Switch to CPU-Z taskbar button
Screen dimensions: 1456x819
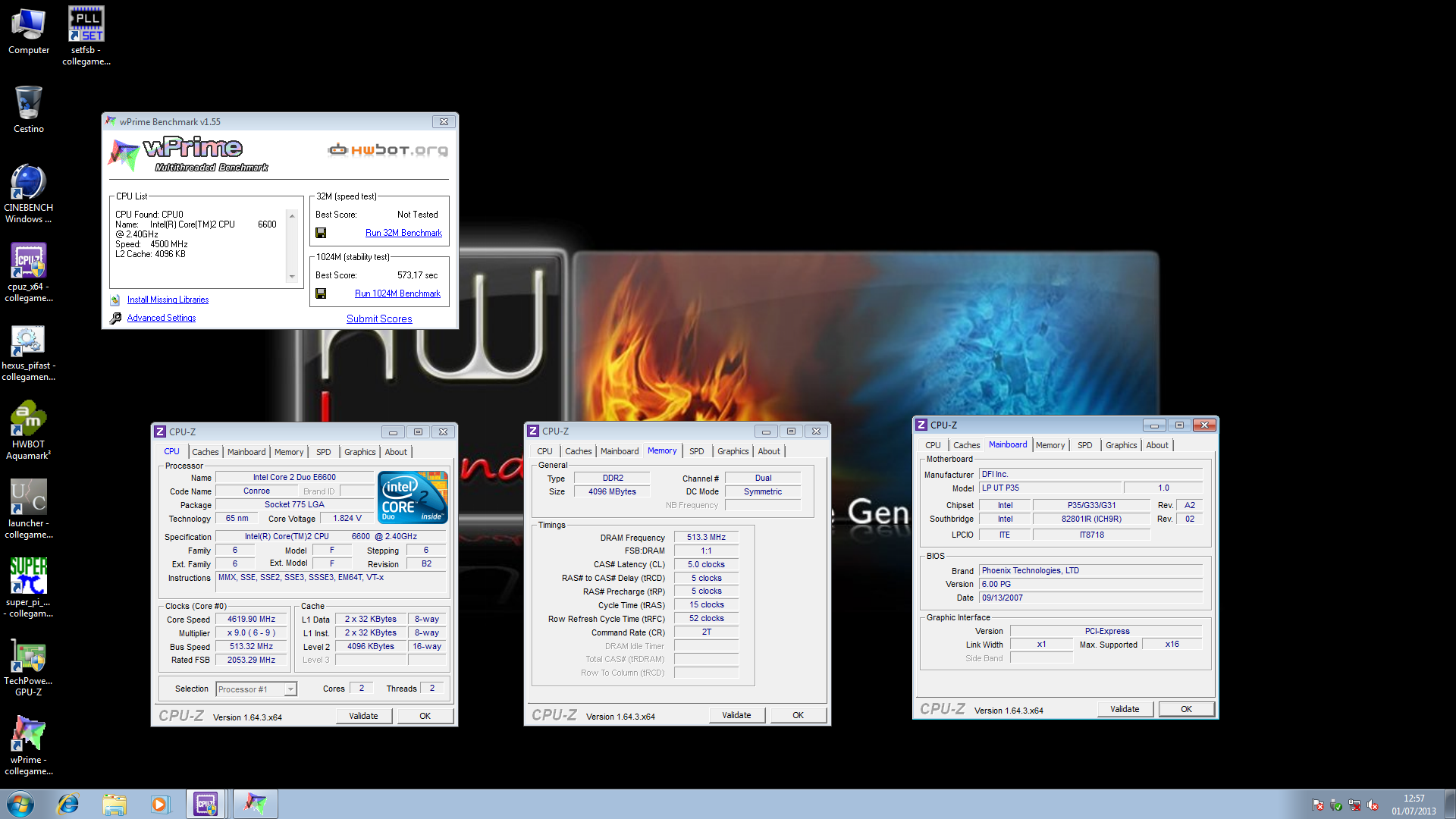pos(206,804)
